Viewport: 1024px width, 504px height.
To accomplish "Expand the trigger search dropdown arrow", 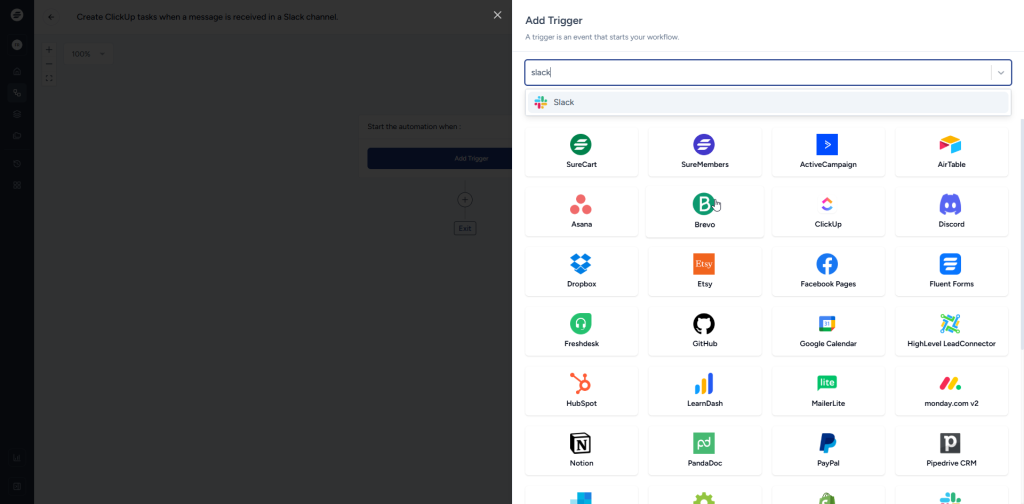I will click(x=1000, y=72).
